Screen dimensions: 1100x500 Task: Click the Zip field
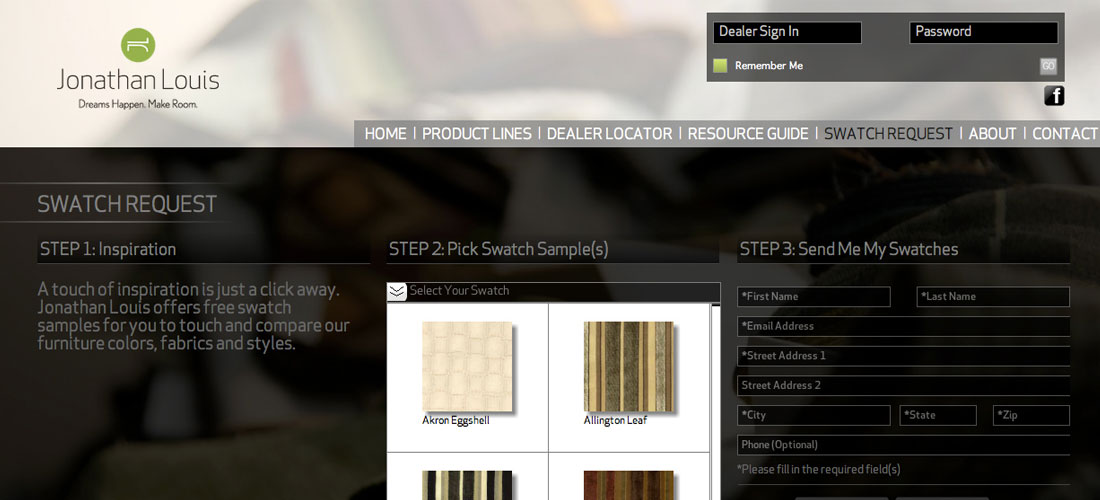[1031, 415]
